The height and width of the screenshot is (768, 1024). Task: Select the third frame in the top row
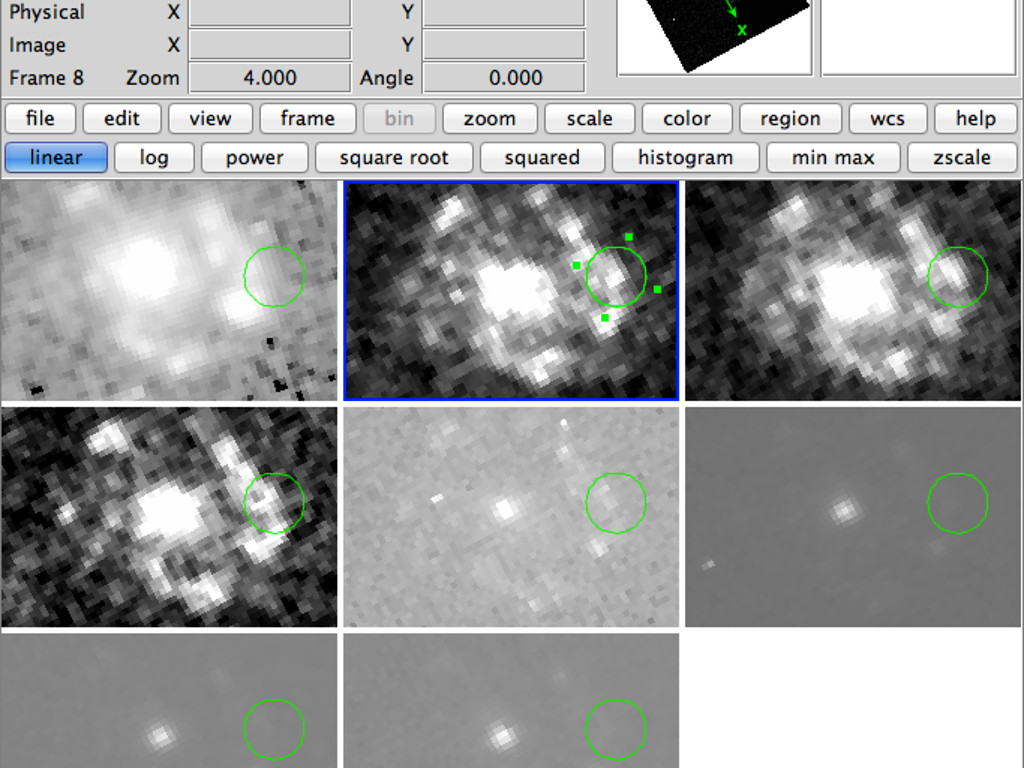tap(853, 291)
